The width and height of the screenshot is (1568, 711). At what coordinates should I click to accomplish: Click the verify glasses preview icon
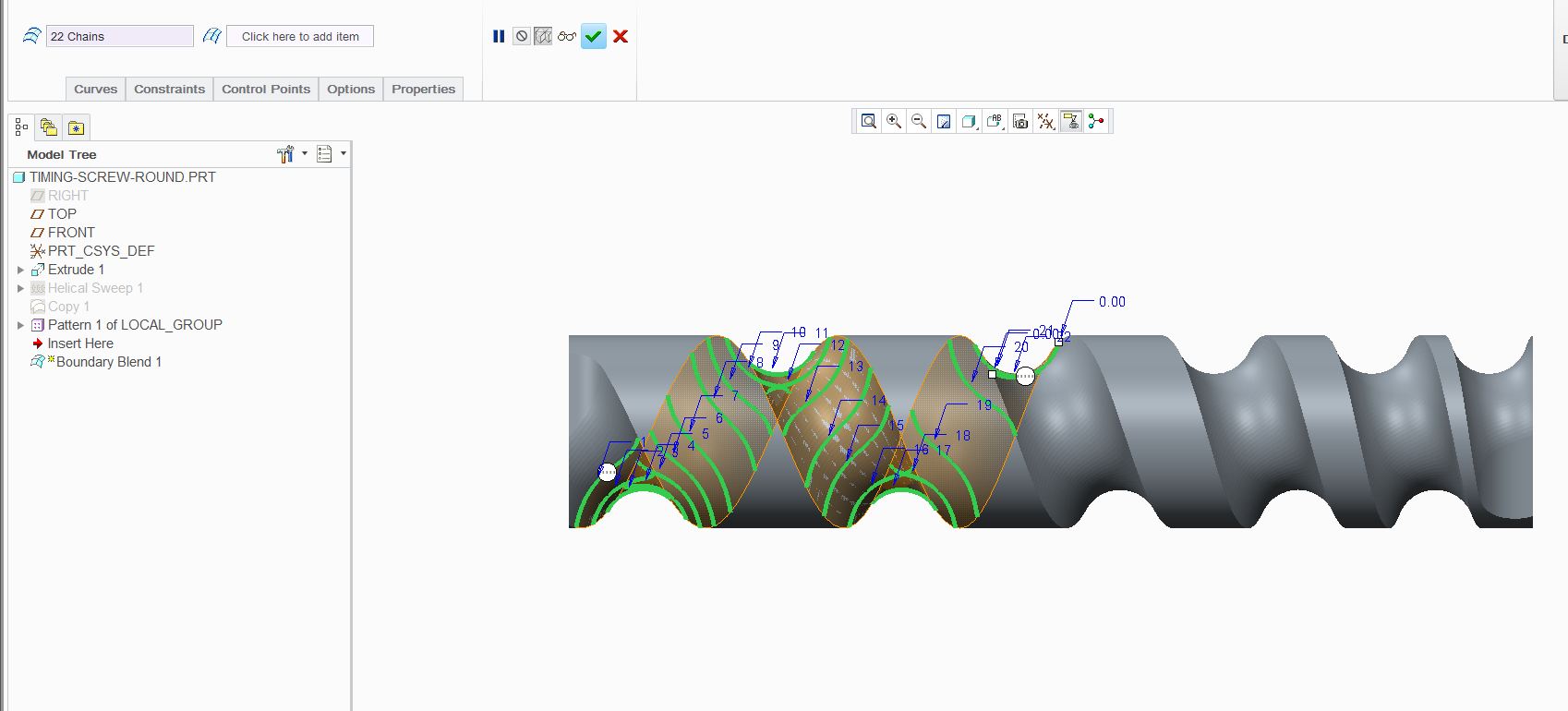click(x=567, y=36)
